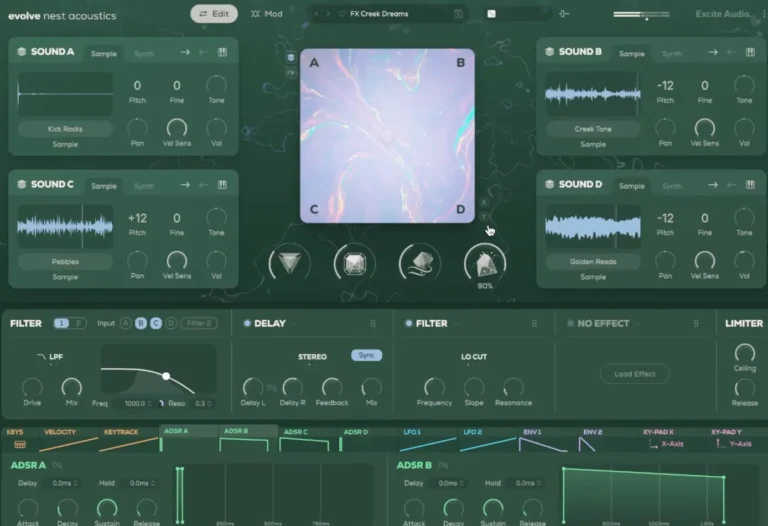Open Sound B keyboard-range icon
The height and width of the screenshot is (526, 768).
tap(750, 52)
